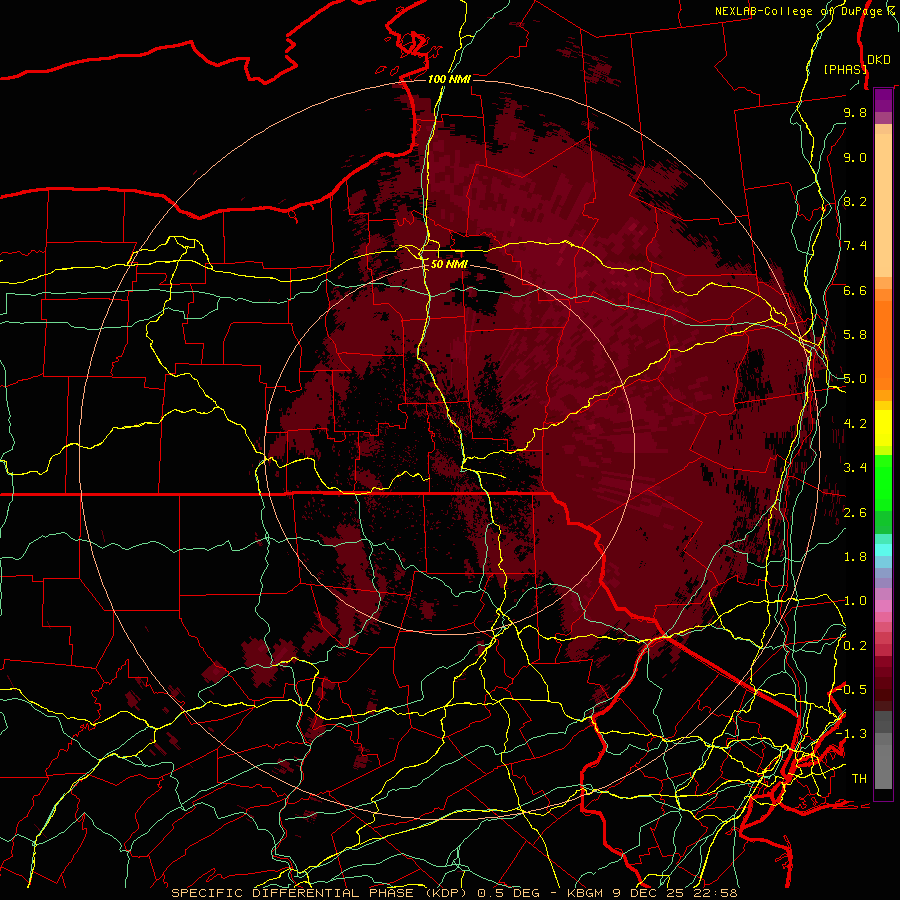The width and height of the screenshot is (900, 900).
Task: Select the 1.0 value on the color scale
Action: [855, 601]
